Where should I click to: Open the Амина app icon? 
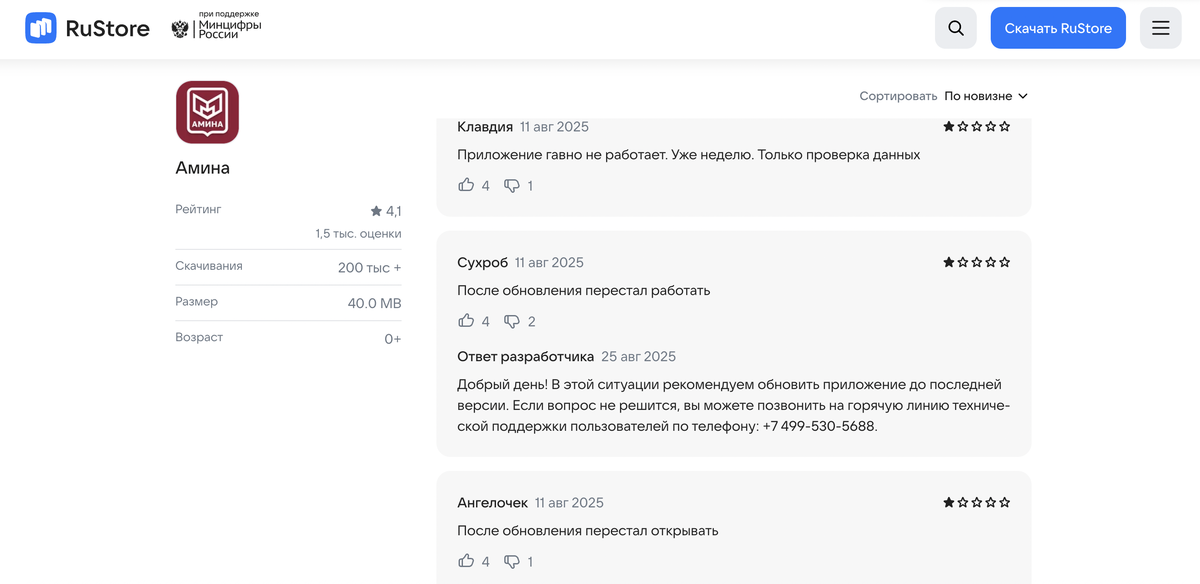pyautogui.click(x=207, y=112)
